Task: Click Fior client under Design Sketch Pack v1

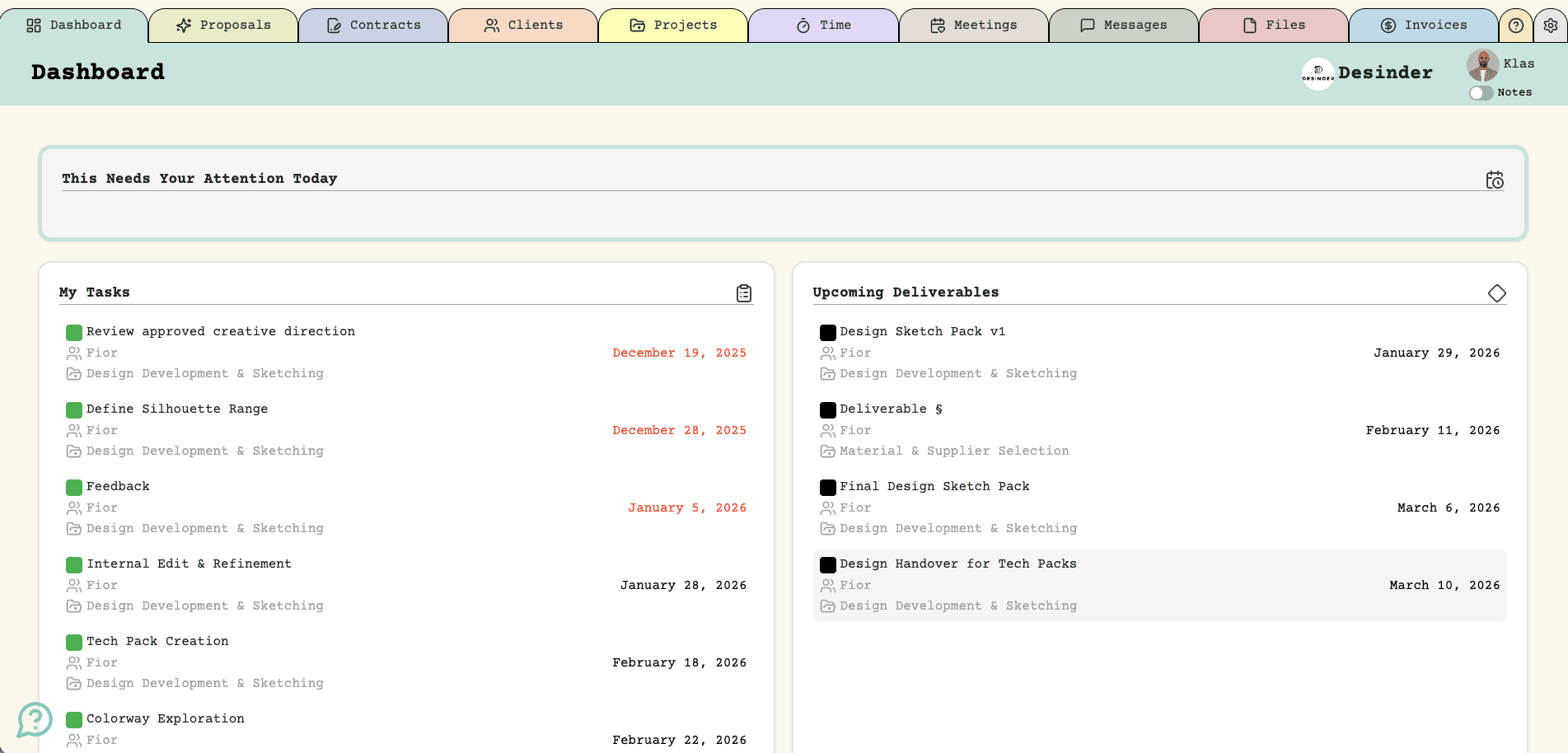Action: click(855, 353)
